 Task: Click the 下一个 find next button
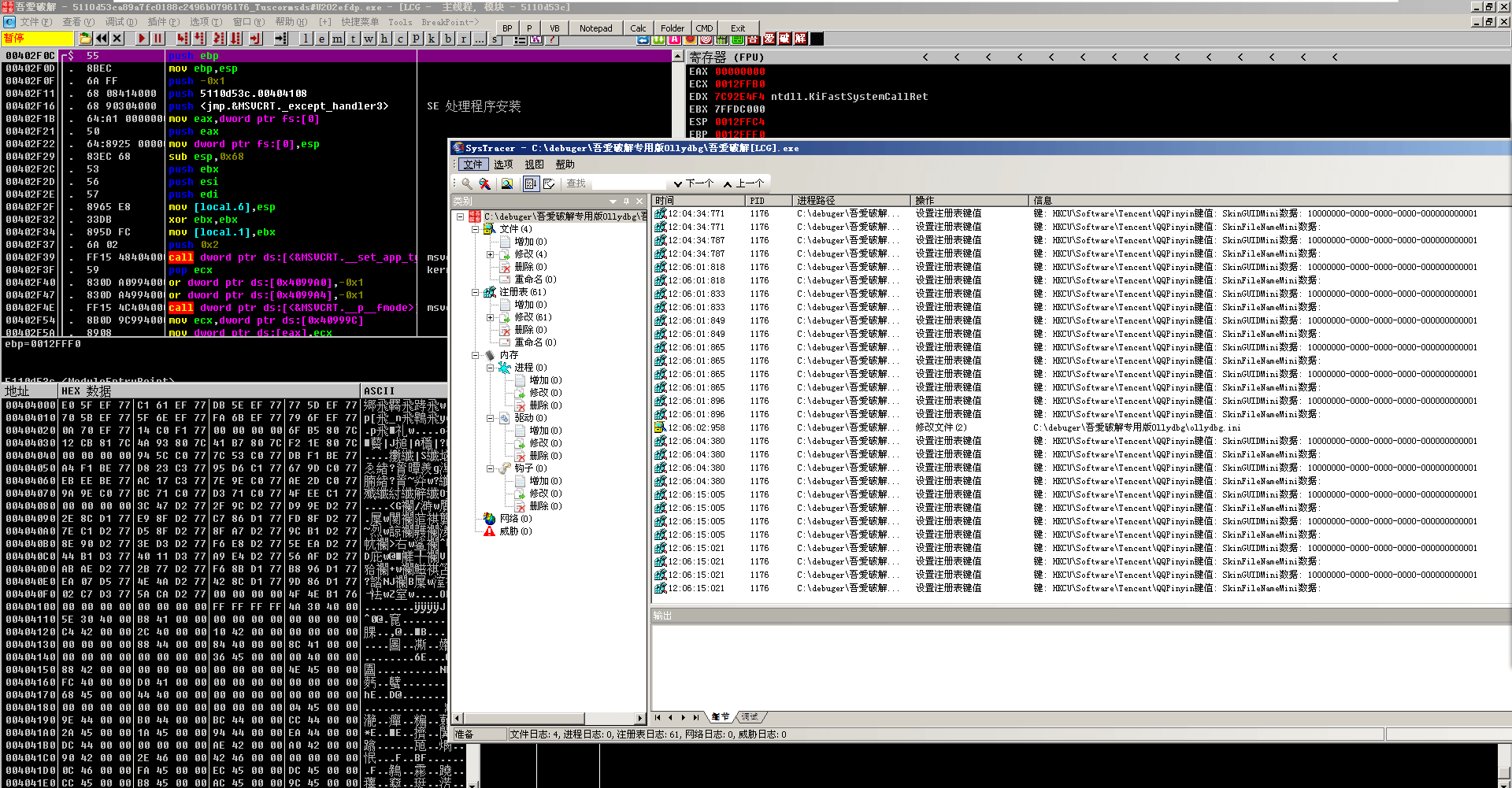coord(693,183)
